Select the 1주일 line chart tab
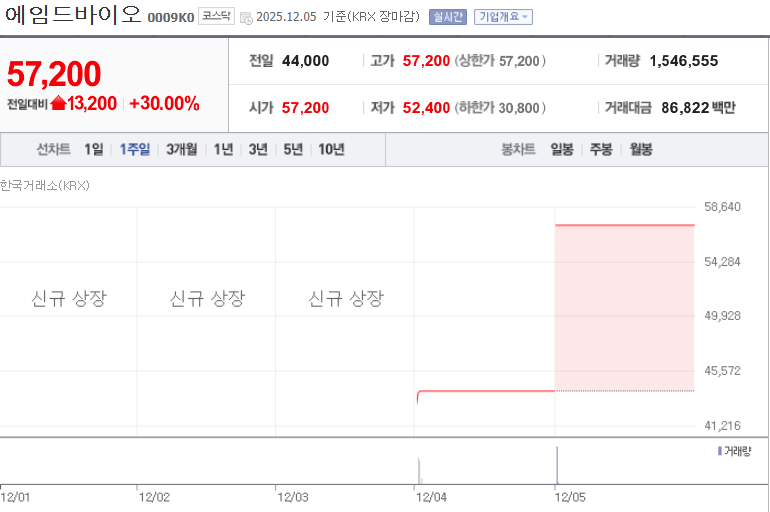This screenshot has height=512, width=770. click(135, 149)
